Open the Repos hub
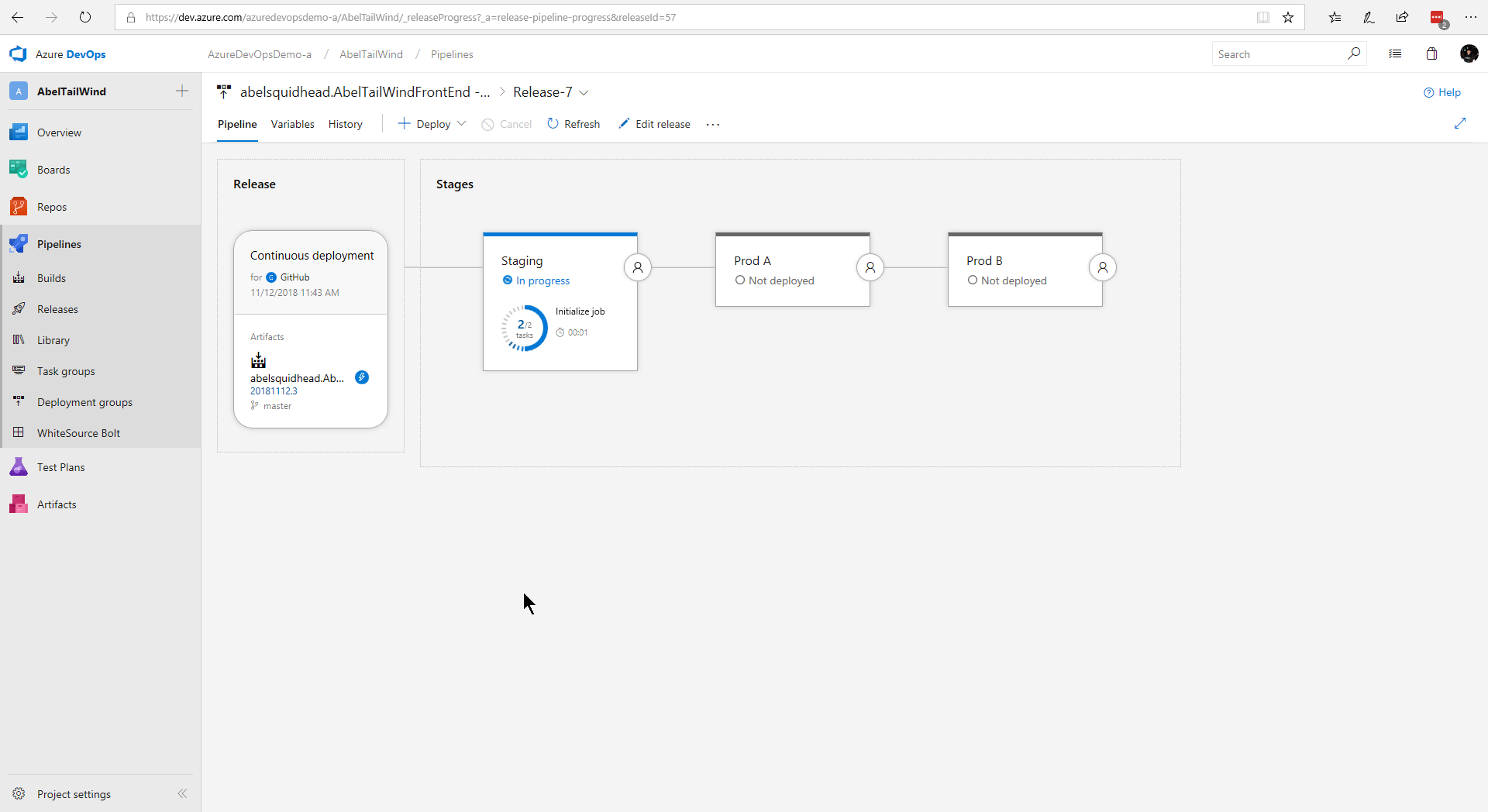Image resolution: width=1488 pixels, height=812 pixels. click(52, 207)
